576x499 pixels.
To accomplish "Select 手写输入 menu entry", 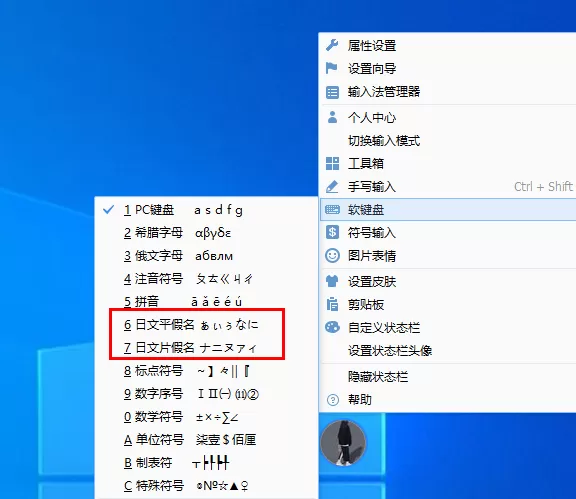I will click(x=447, y=187).
